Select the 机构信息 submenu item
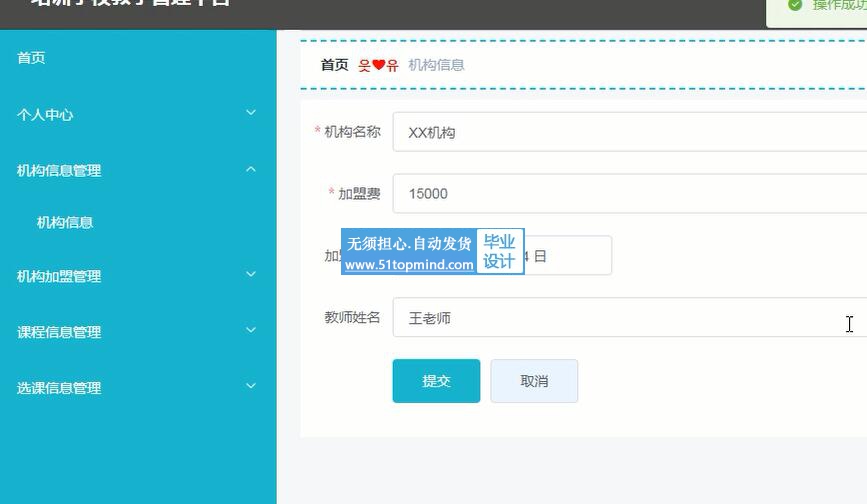This screenshot has height=504, width=867. 65,223
